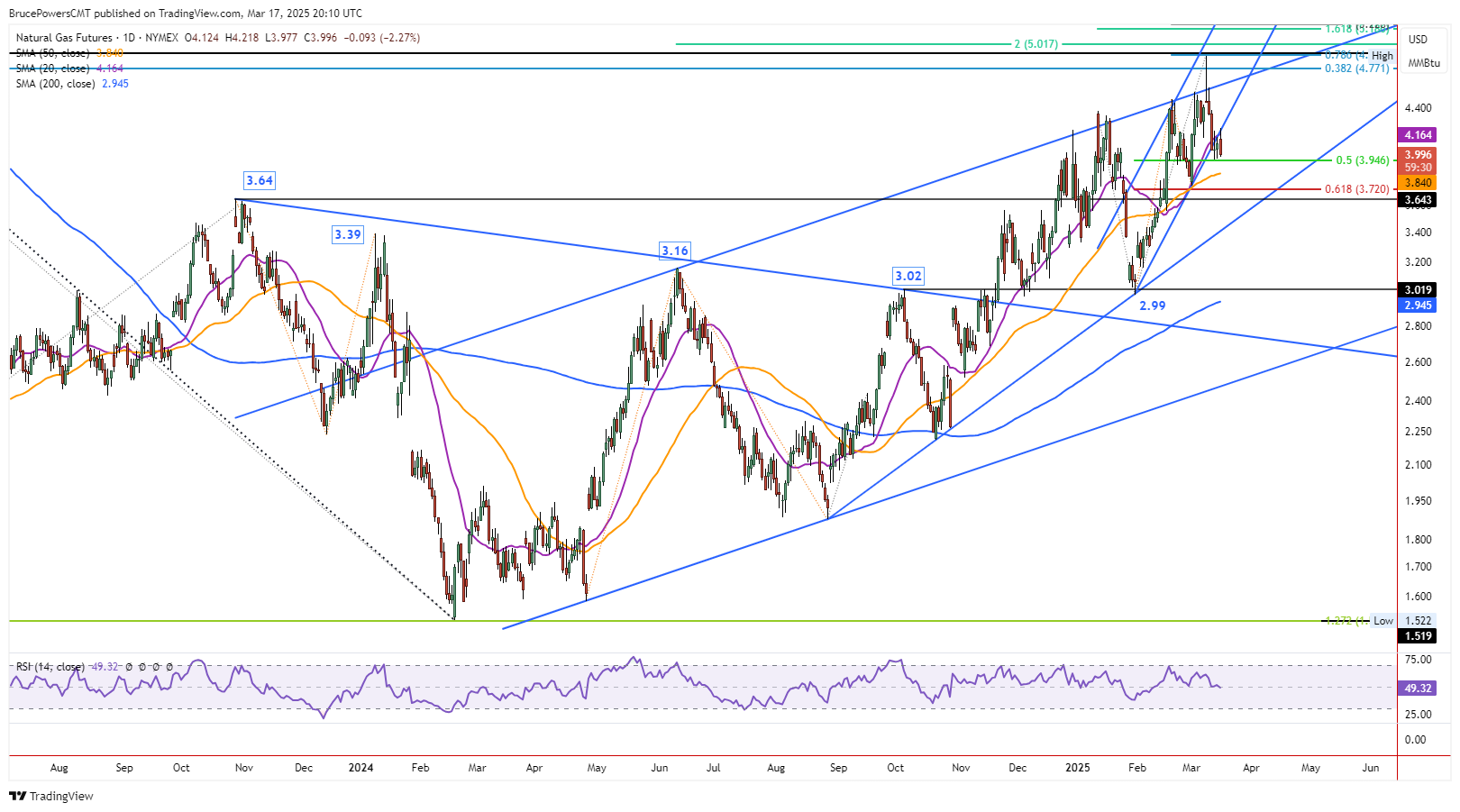This screenshot has width=1460, height=812.
Task: Click the 3.02 boxed price annotation
Action: 908,276
